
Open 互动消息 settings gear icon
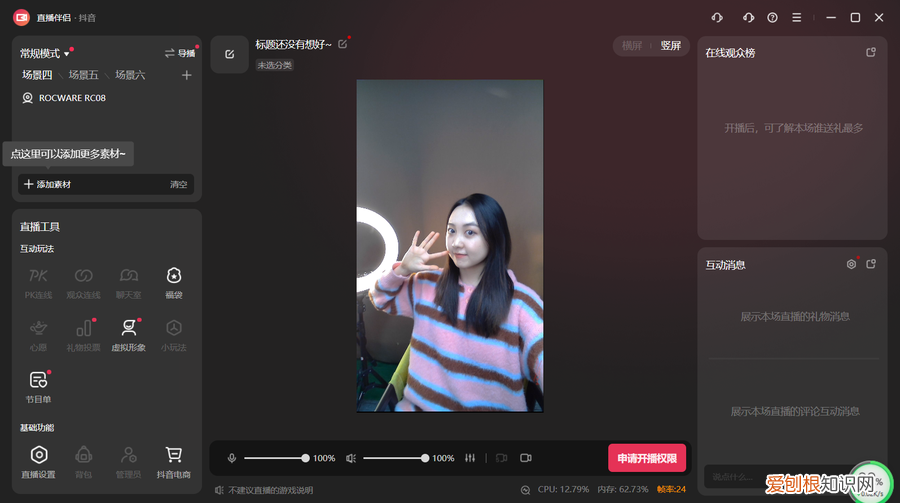tap(851, 264)
